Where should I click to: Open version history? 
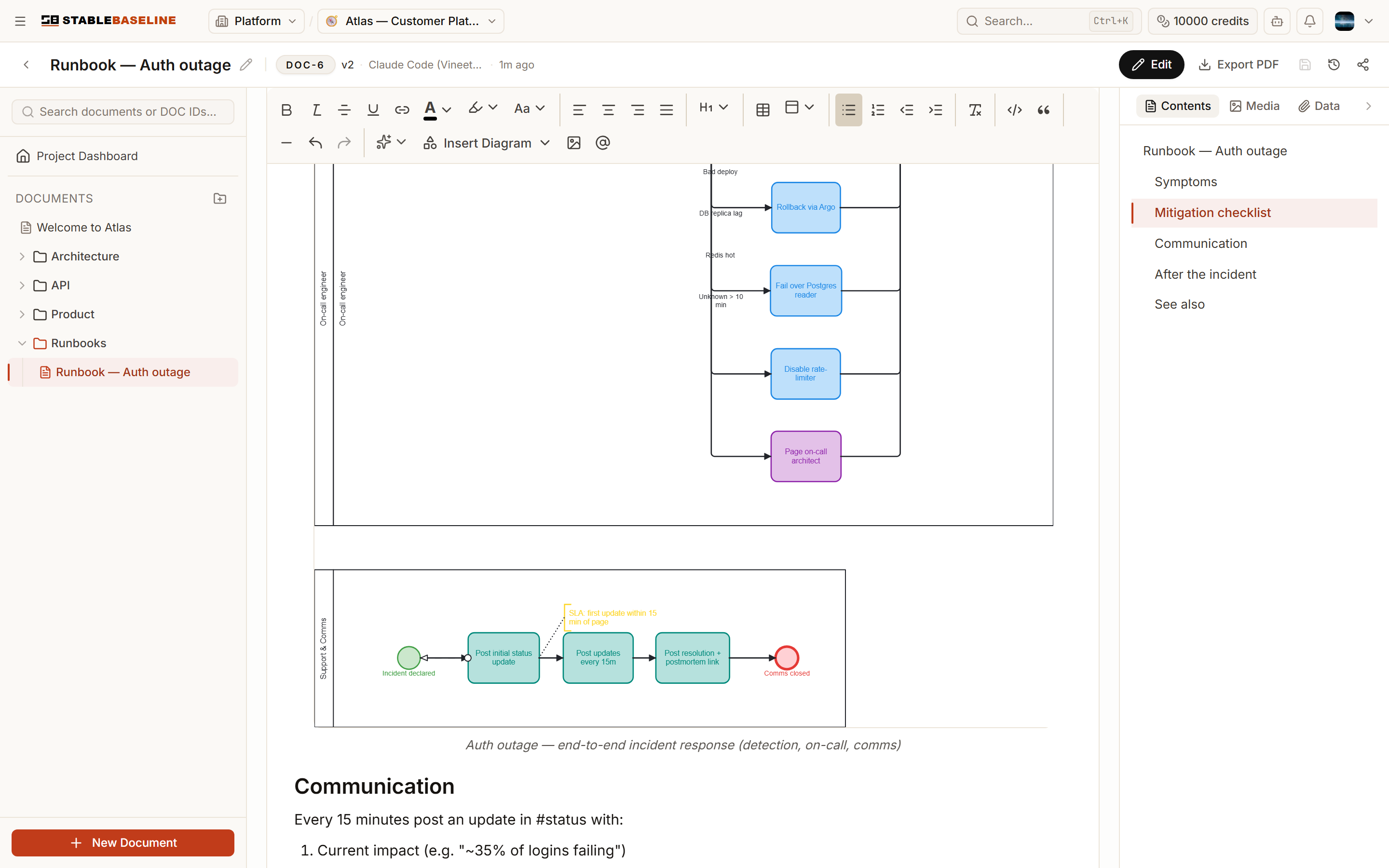point(1334,65)
